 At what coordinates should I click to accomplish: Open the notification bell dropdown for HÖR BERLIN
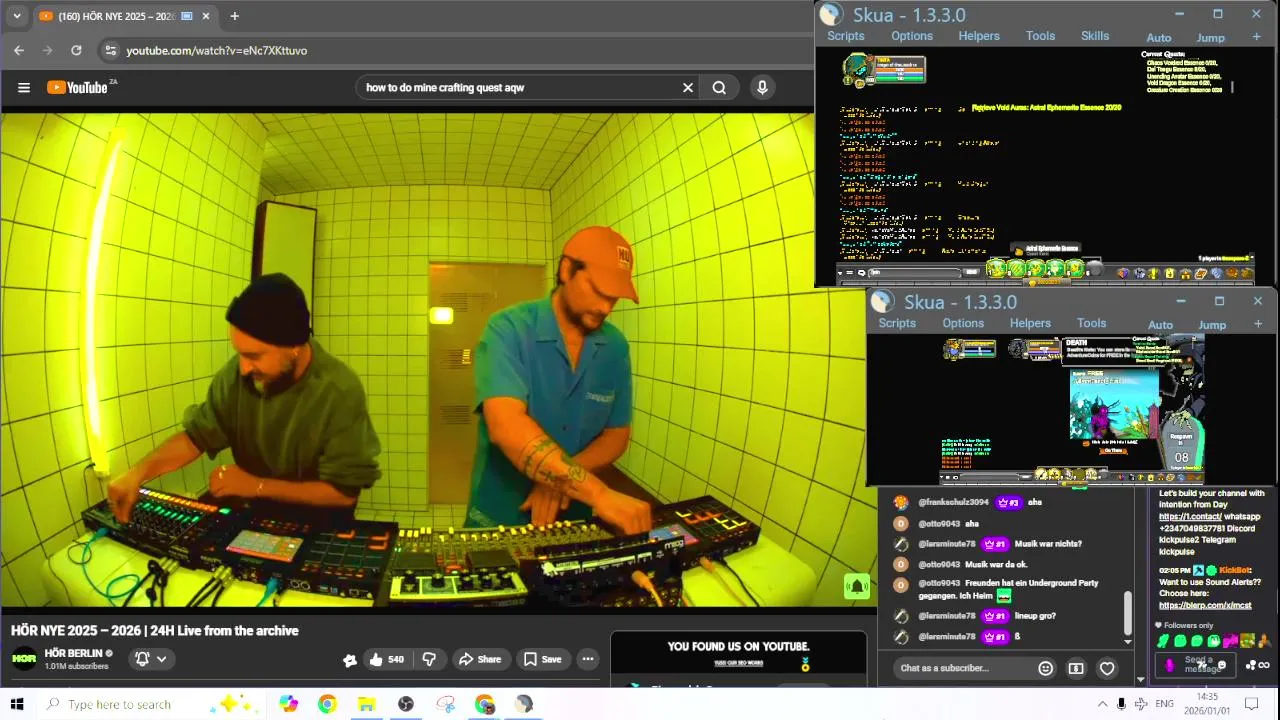tap(151, 659)
